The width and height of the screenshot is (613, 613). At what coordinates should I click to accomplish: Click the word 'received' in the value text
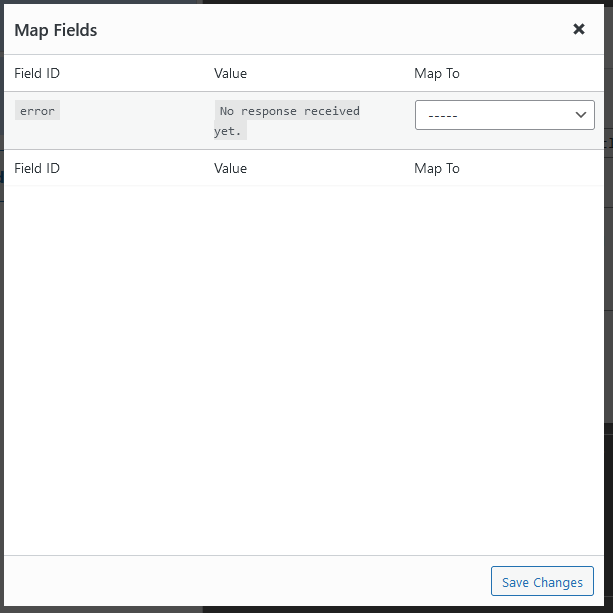coord(331,111)
